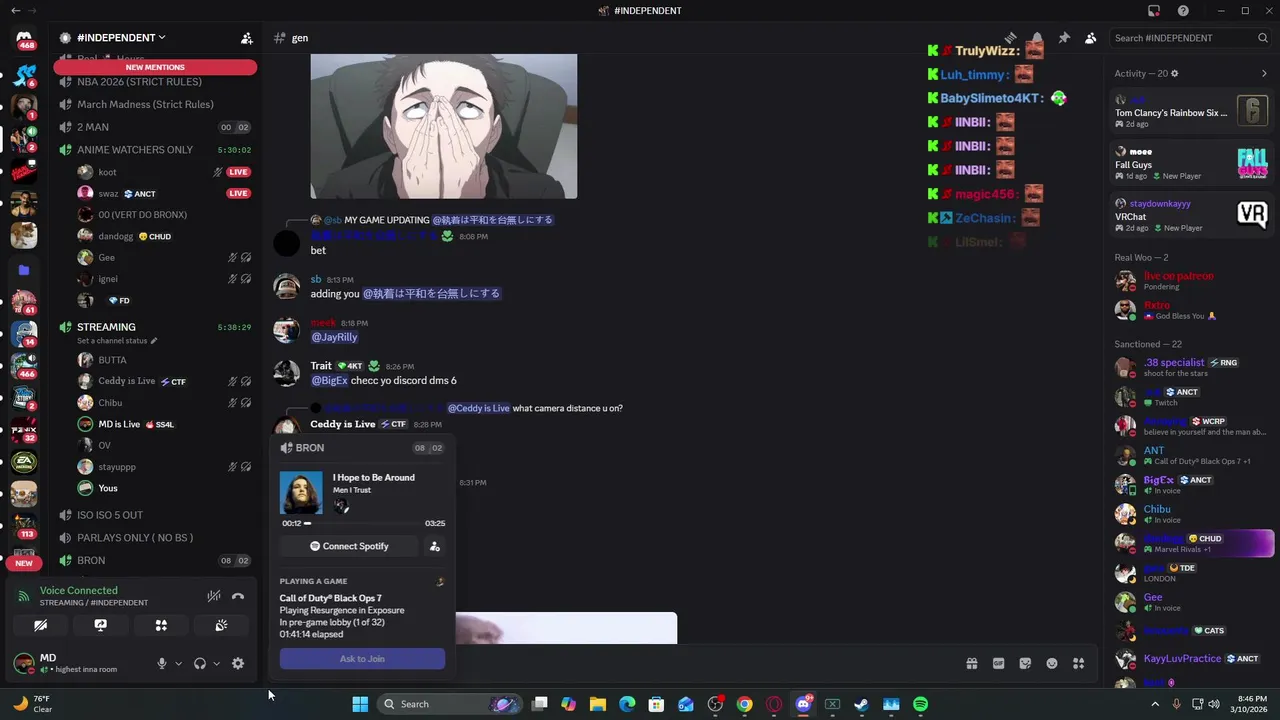
Task: Open microphone input options arrow
Action: (x=178, y=663)
